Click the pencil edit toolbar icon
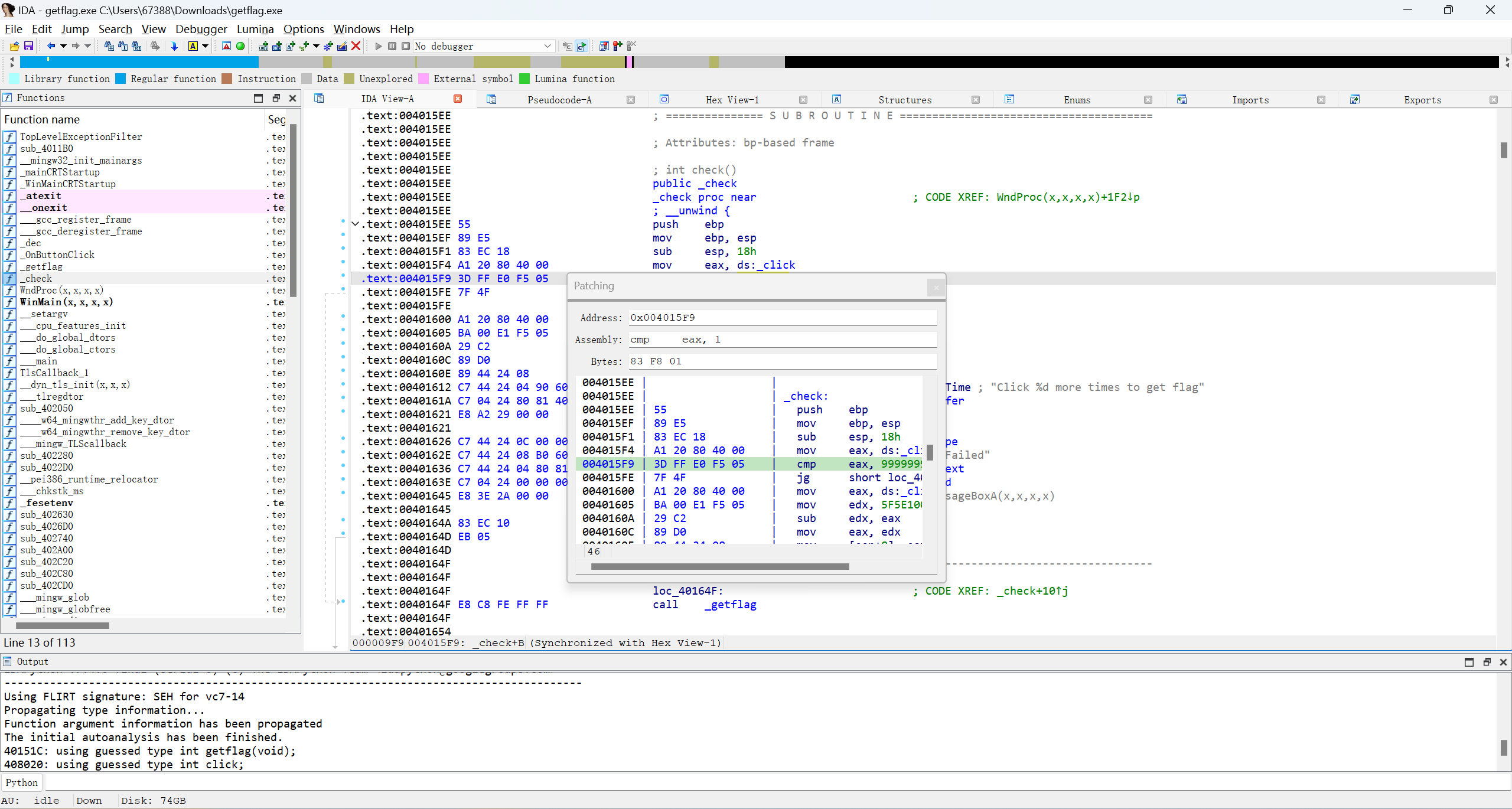Screen dimensions: 1512x809 [342, 46]
